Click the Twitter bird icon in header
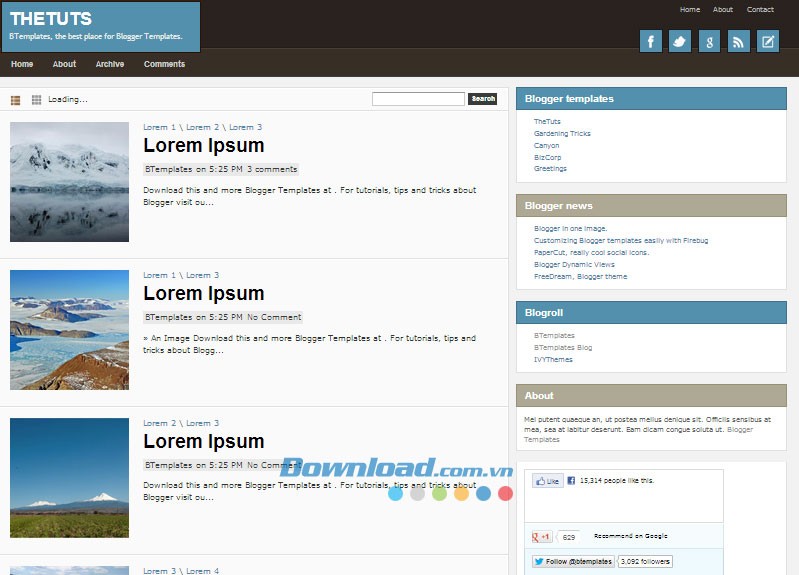799x575 pixels. [680, 41]
